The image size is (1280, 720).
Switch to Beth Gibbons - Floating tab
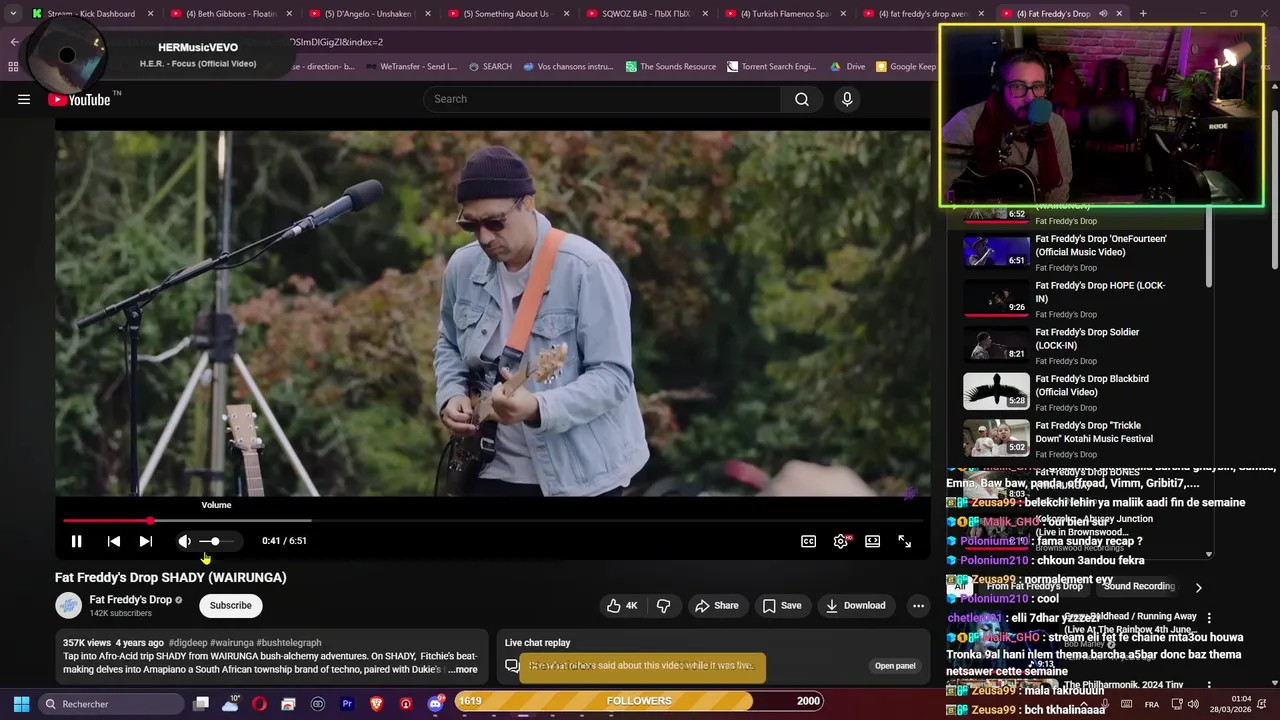231,14
